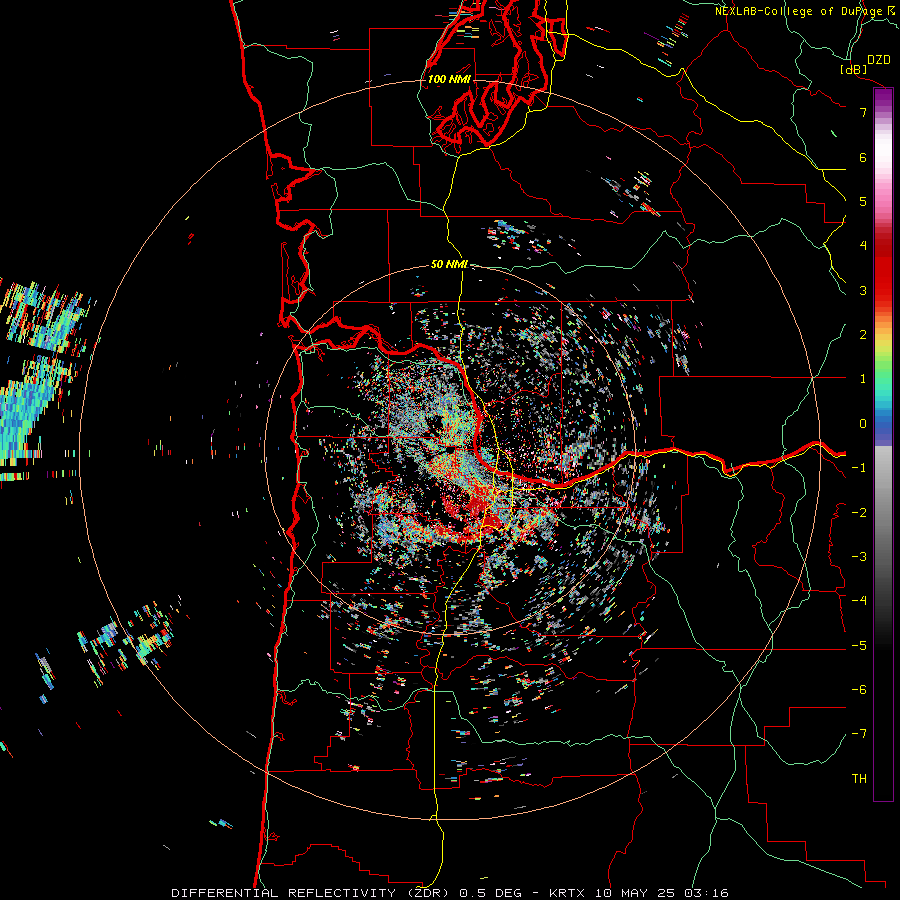
Task: Click the "KRTX" station ID in the caption
Action: [x=567, y=893]
